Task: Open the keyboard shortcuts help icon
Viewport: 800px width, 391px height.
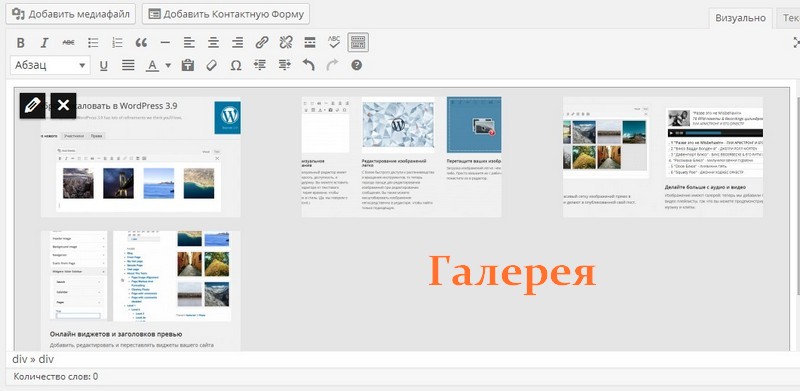Action: point(357,65)
